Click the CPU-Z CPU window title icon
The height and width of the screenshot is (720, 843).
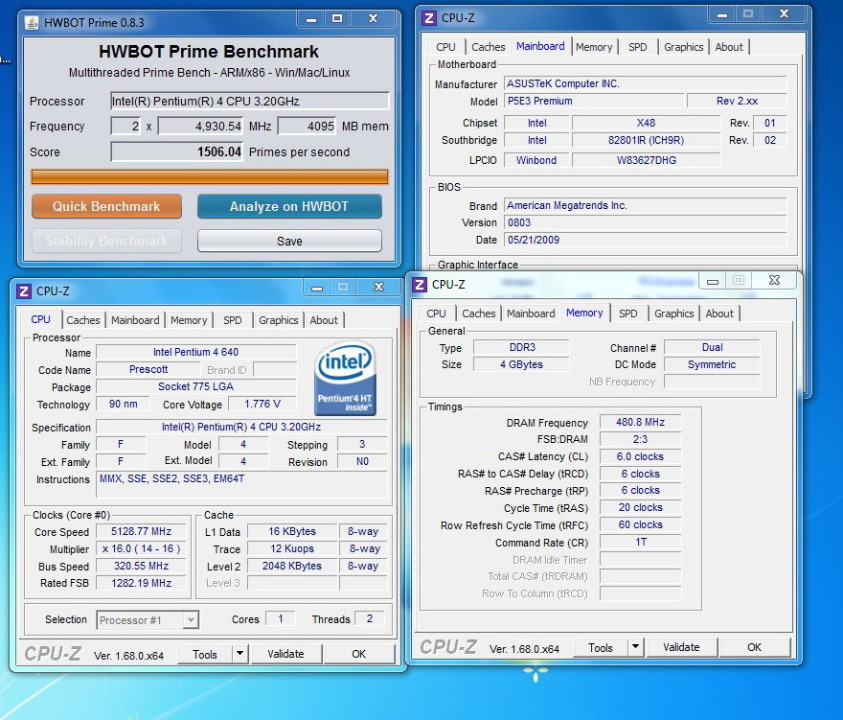tap(24, 291)
